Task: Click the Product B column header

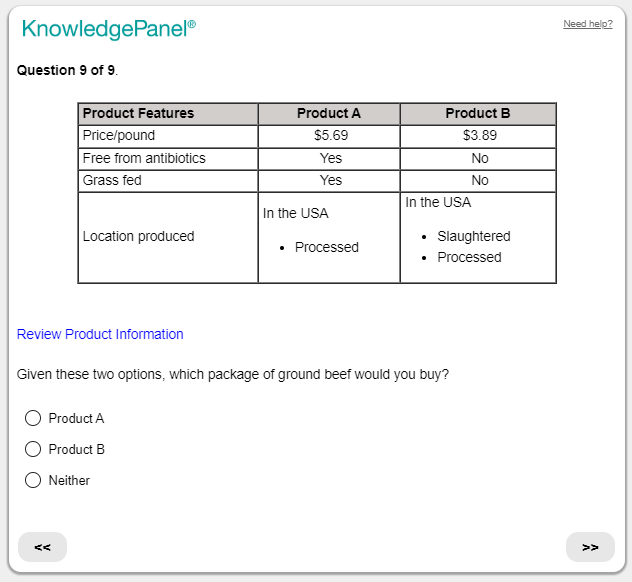Action: (x=478, y=113)
